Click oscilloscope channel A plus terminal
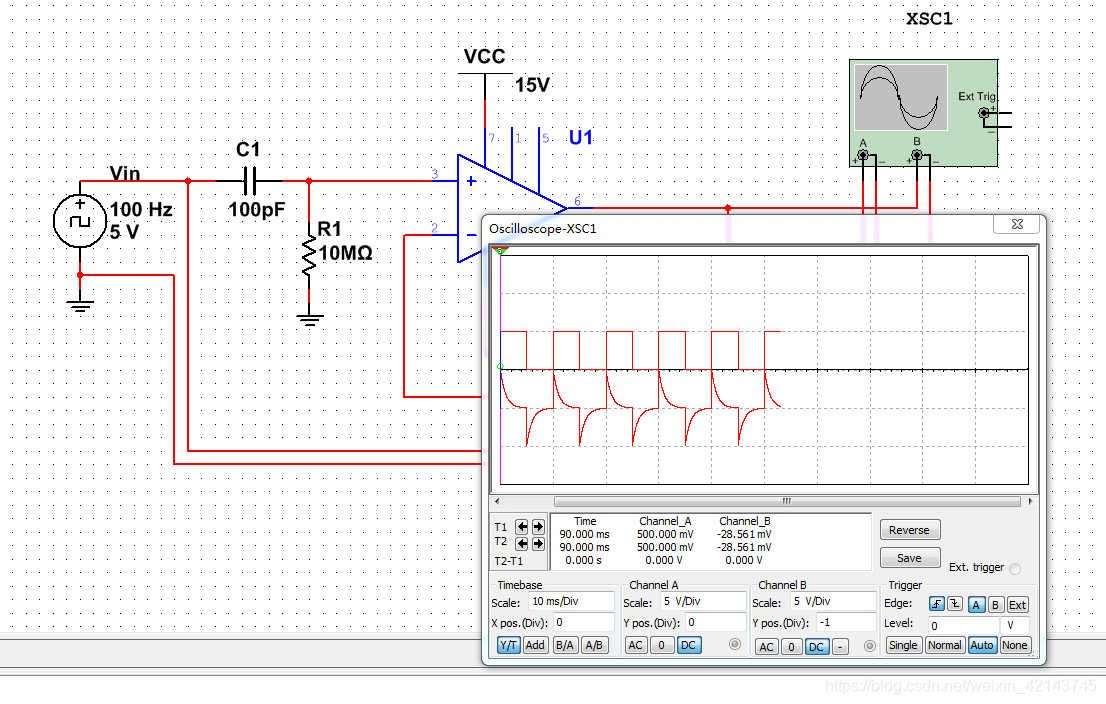The image size is (1106, 704). coord(863,154)
